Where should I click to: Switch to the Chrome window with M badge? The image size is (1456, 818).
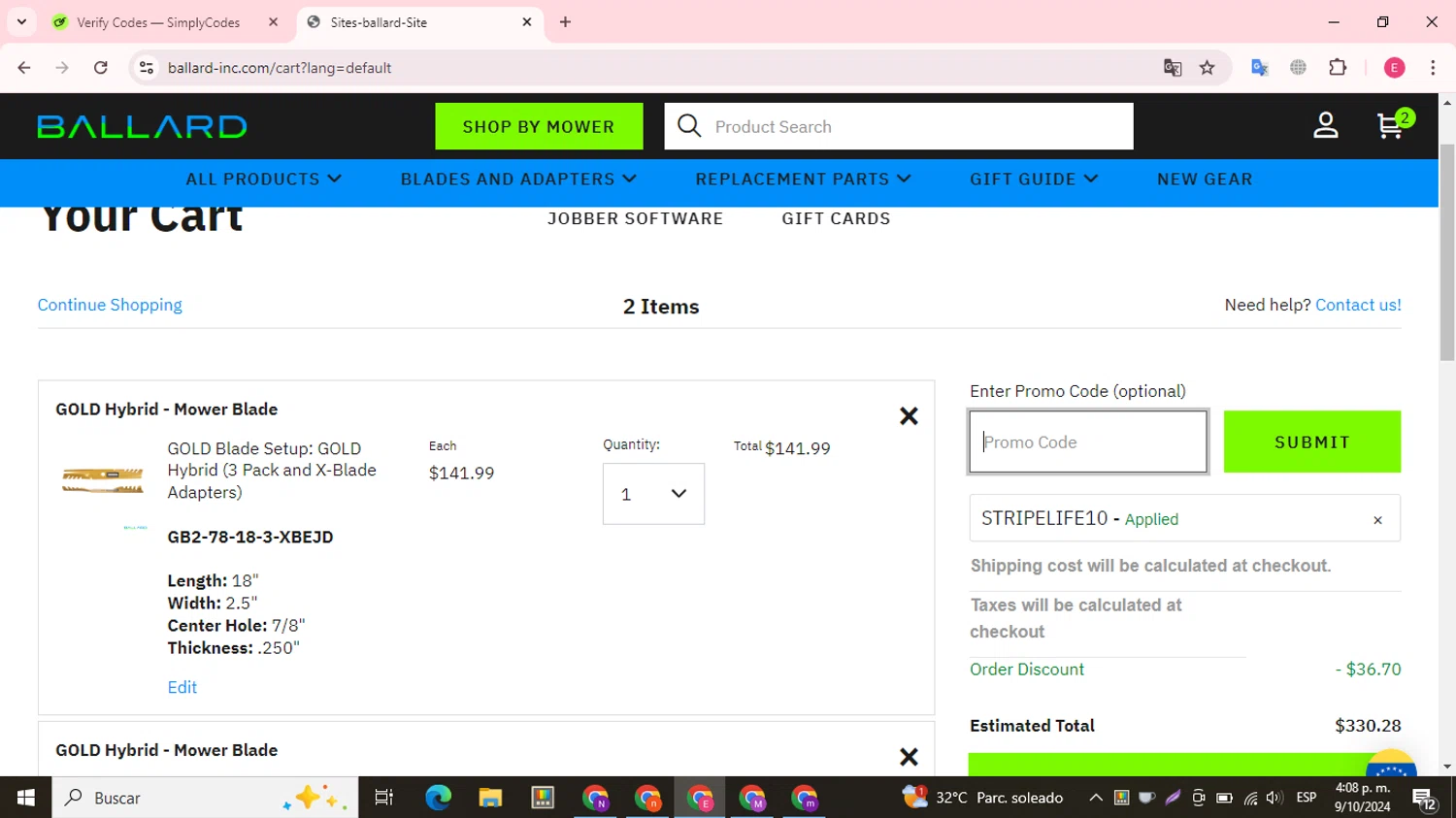[752, 798]
